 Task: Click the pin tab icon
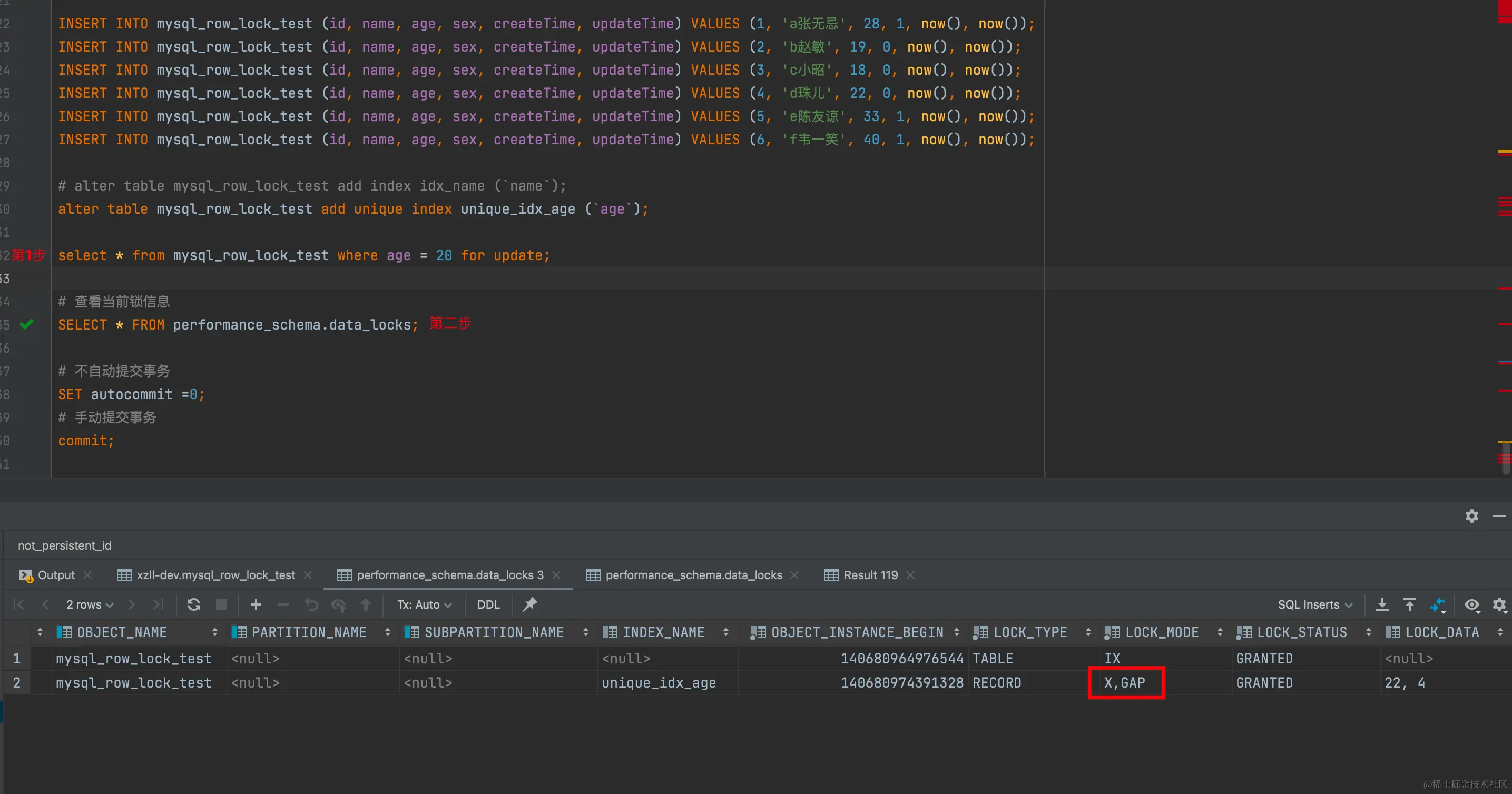[529, 604]
